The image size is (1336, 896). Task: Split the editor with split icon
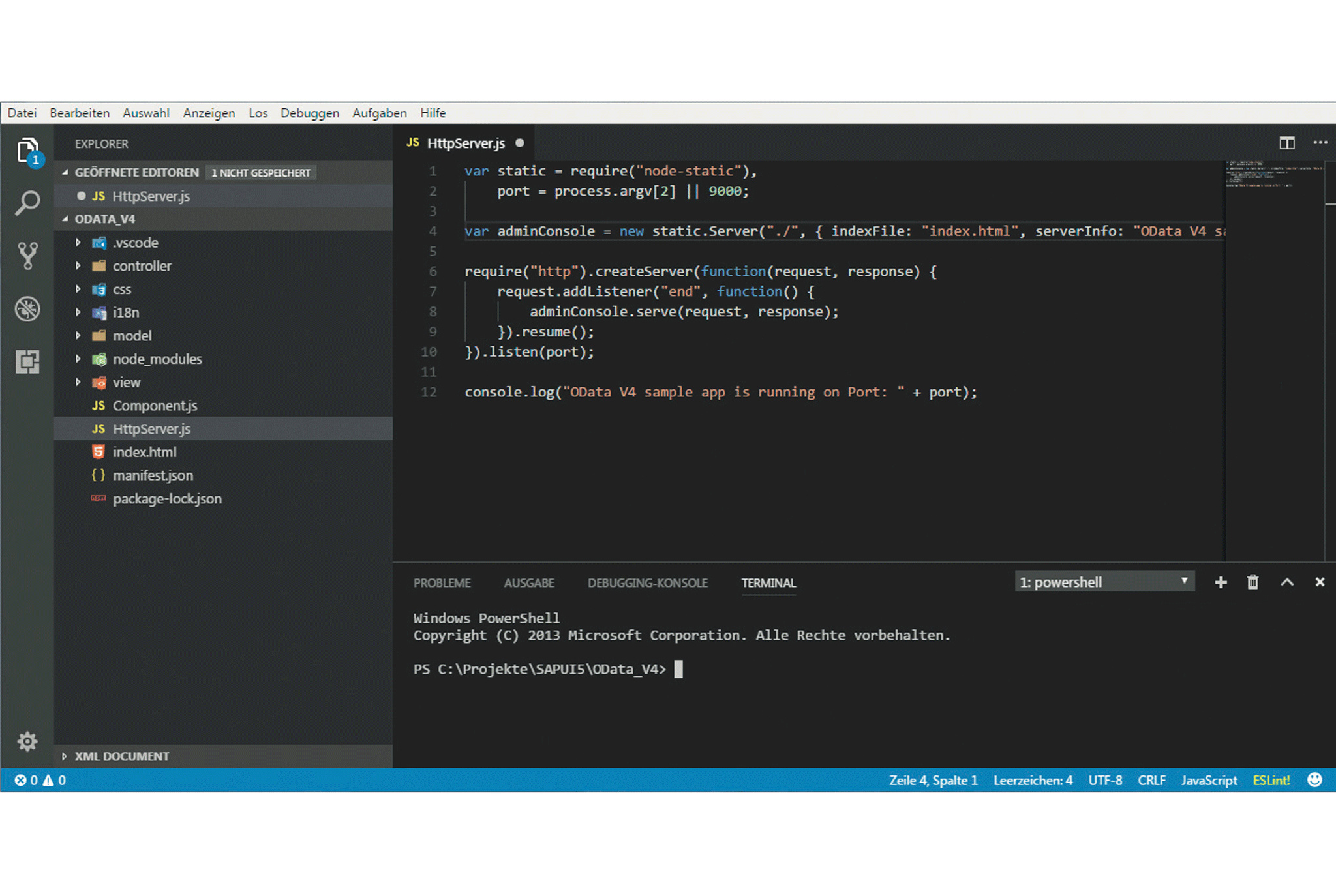pyautogui.click(x=1286, y=143)
